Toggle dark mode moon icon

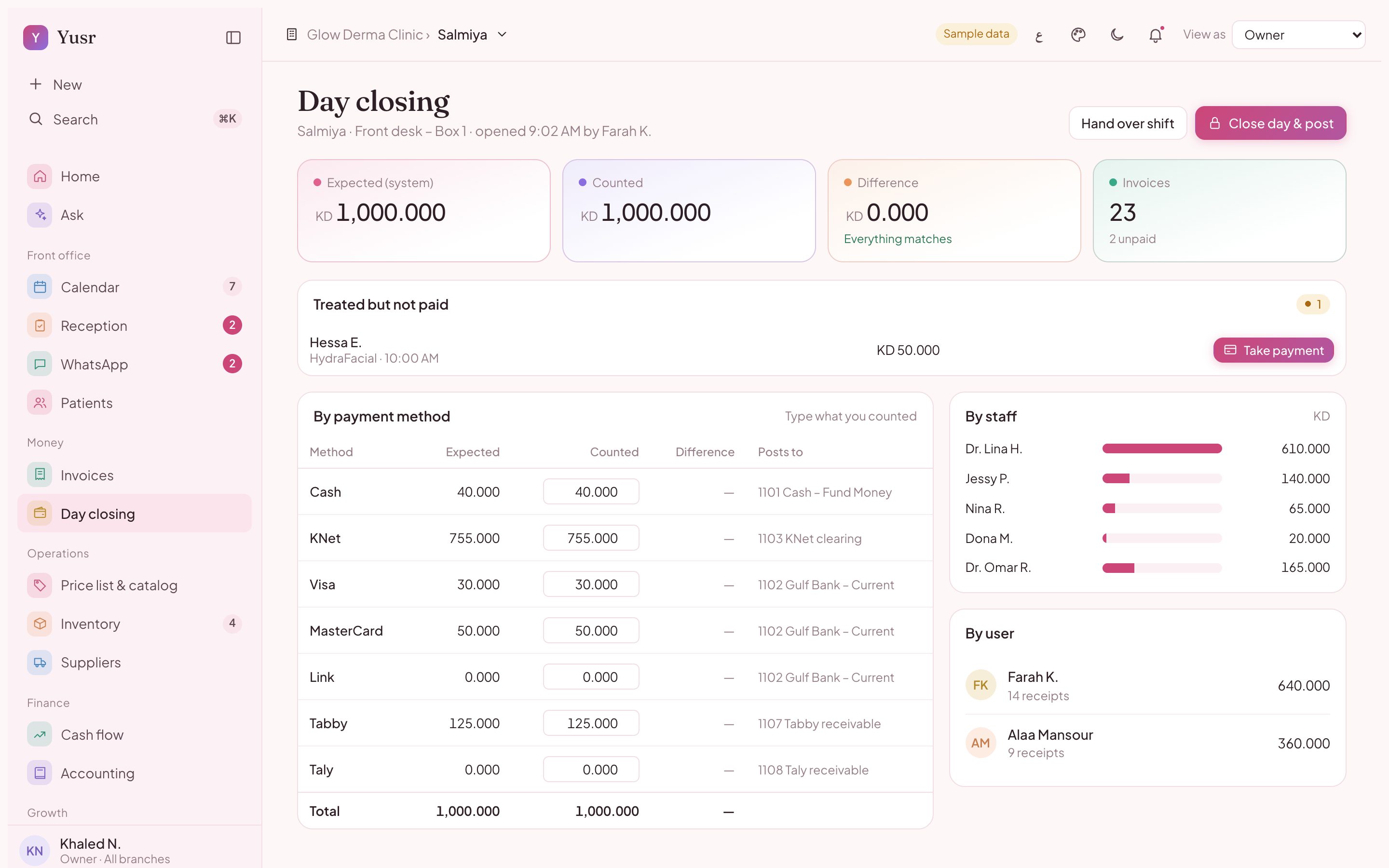pyautogui.click(x=1117, y=35)
